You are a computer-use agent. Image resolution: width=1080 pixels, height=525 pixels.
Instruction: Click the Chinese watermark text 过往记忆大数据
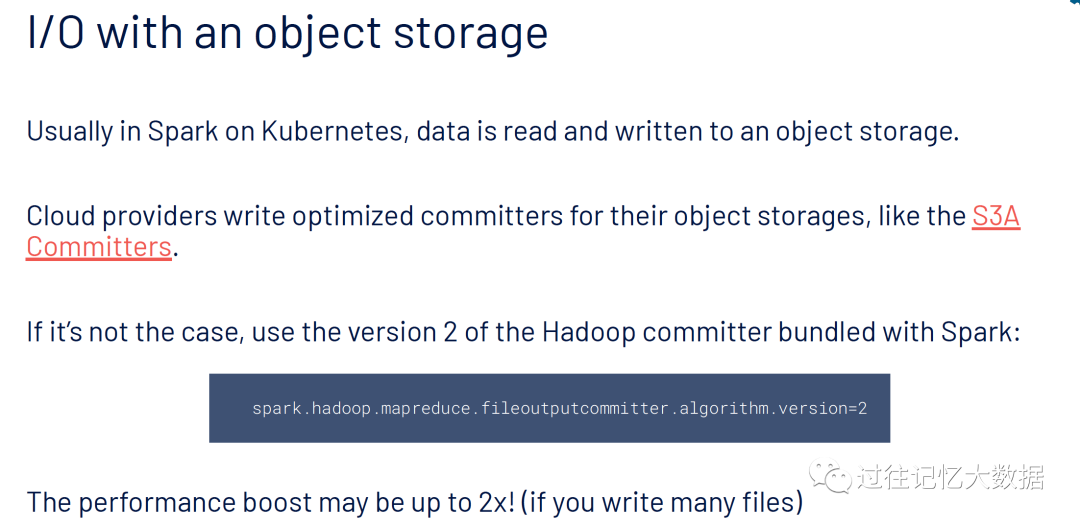[x=950, y=477]
